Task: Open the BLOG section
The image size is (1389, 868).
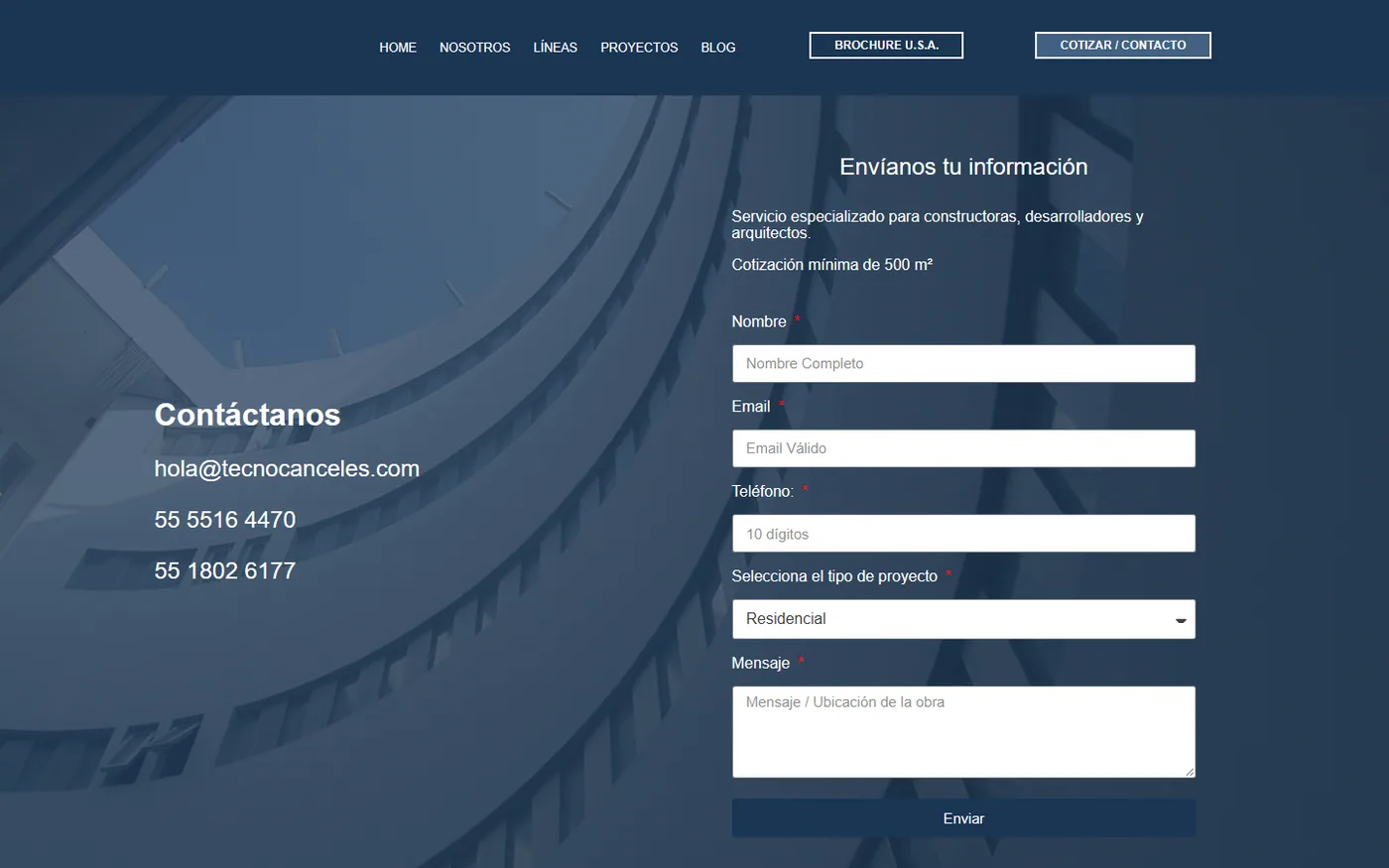Action: [x=718, y=48]
